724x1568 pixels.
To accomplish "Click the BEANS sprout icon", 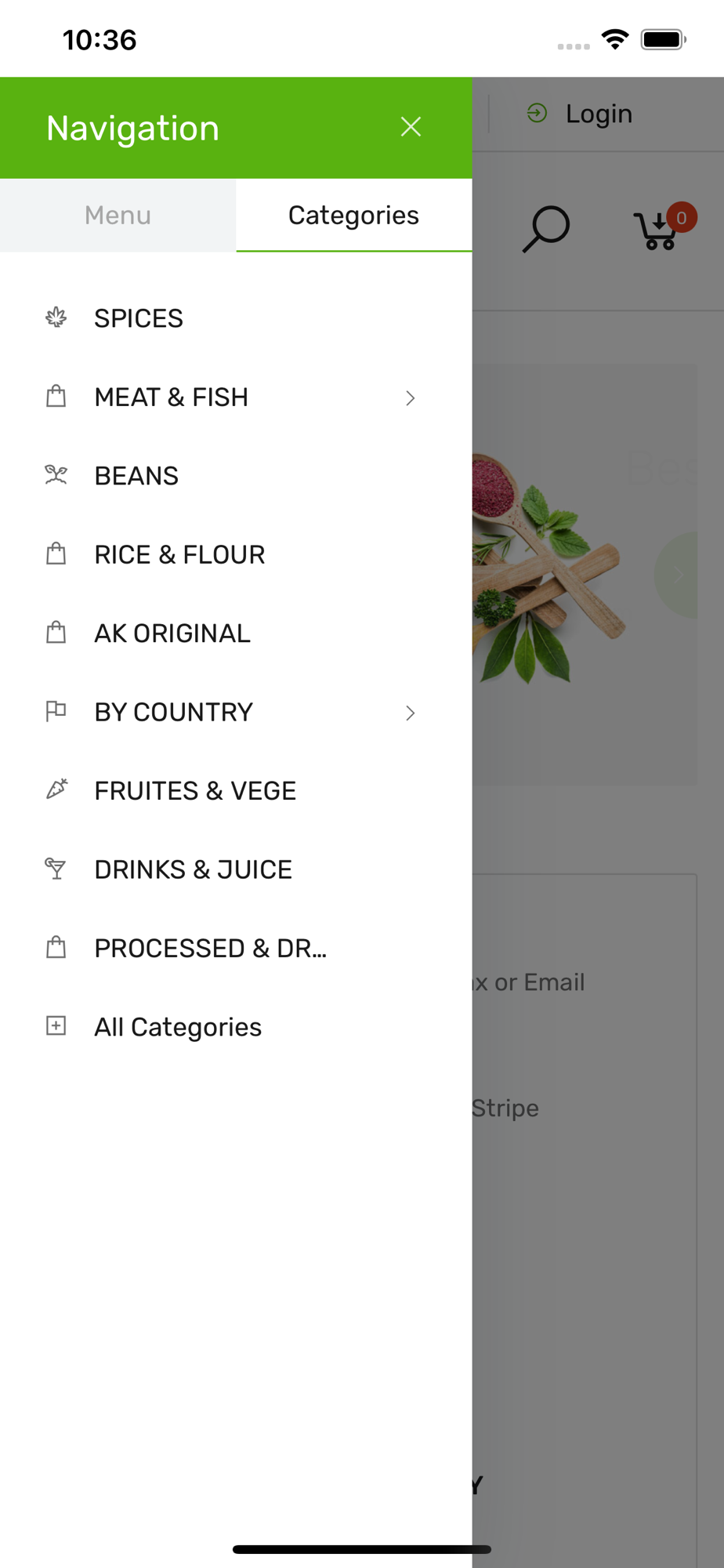I will click(x=56, y=475).
